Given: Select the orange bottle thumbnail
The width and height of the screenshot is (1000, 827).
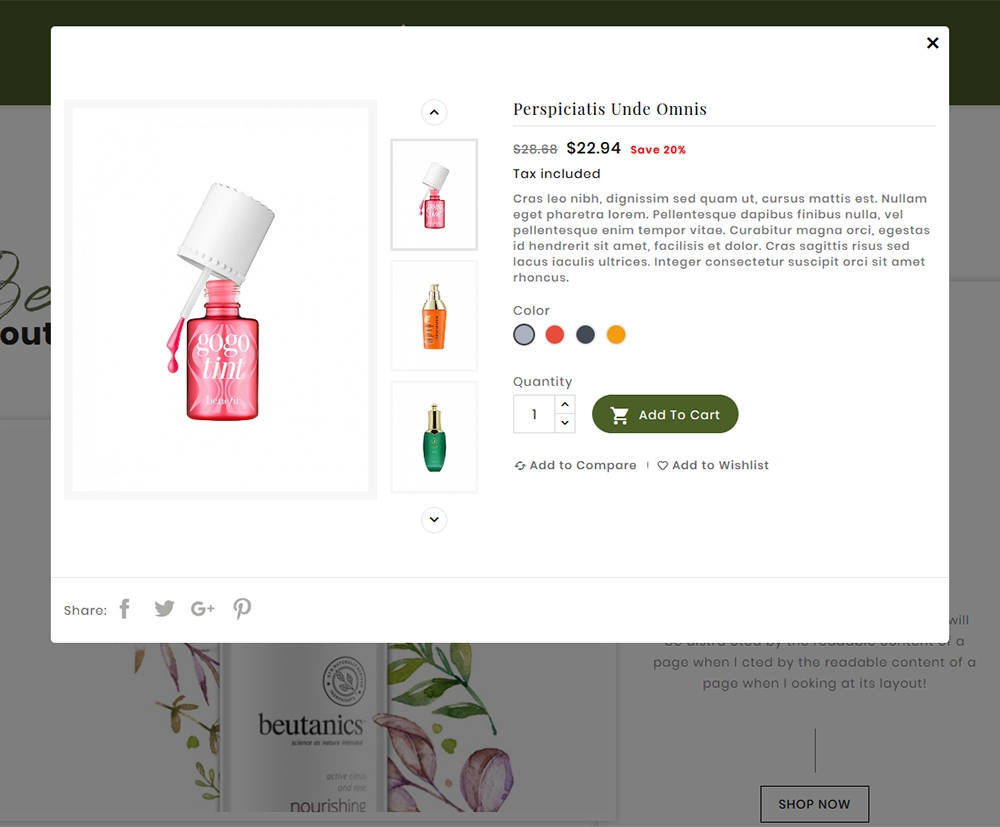Looking at the screenshot, I should point(434,316).
